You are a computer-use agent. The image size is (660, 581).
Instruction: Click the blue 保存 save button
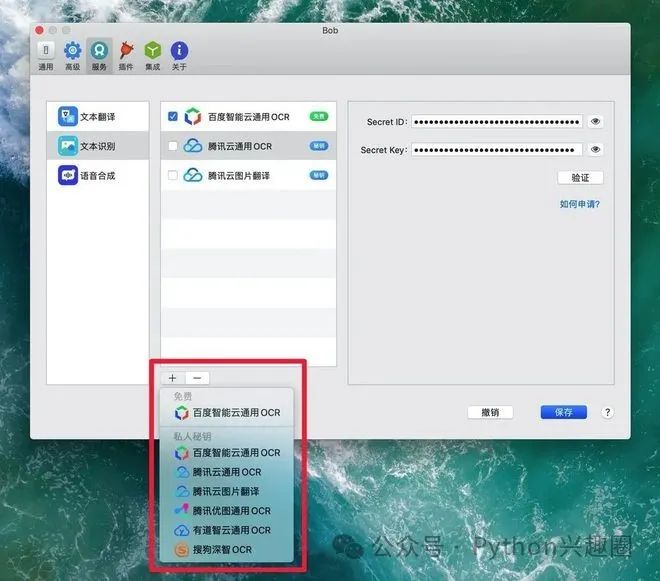pos(564,412)
